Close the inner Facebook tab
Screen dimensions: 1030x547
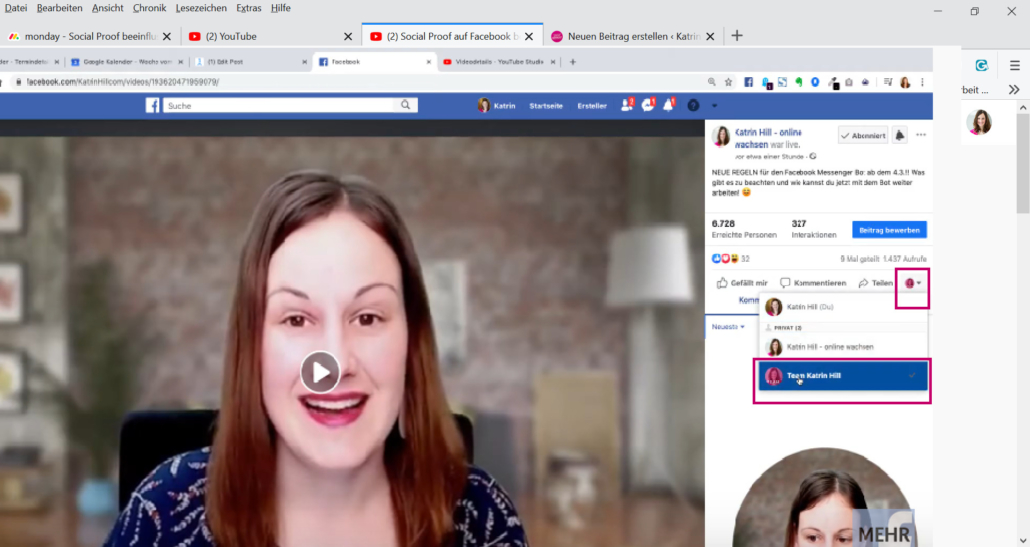[x=428, y=62]
